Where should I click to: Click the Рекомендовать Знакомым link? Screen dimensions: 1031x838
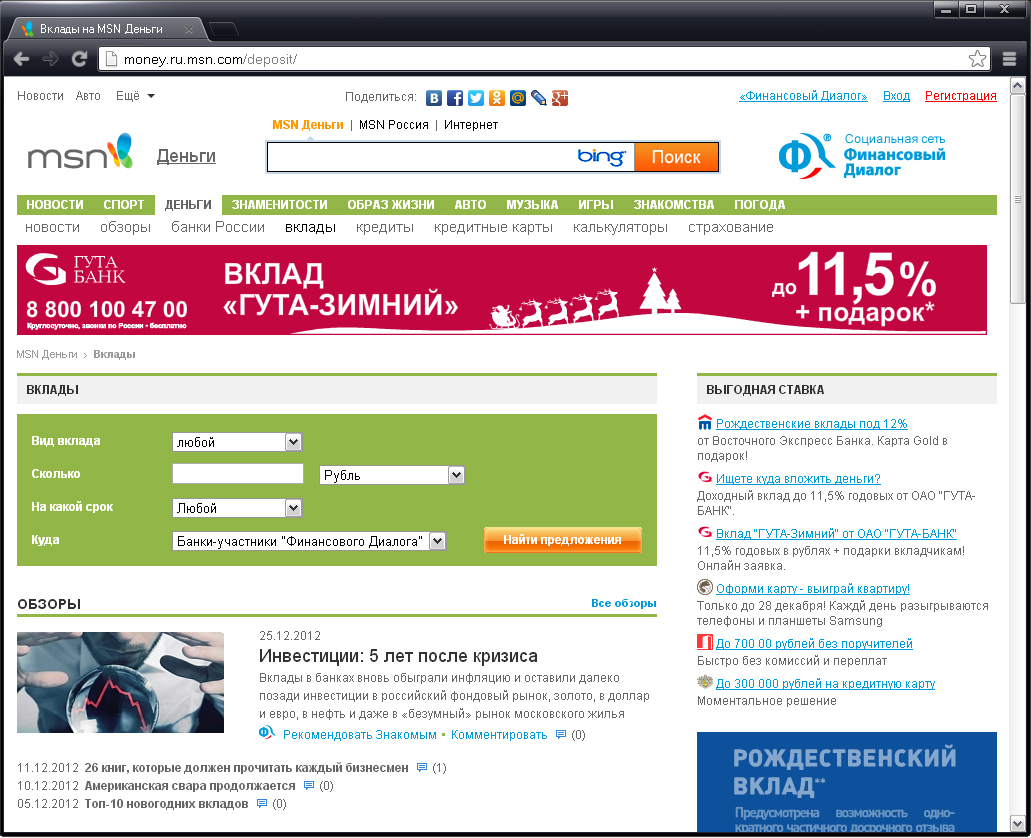360,735
